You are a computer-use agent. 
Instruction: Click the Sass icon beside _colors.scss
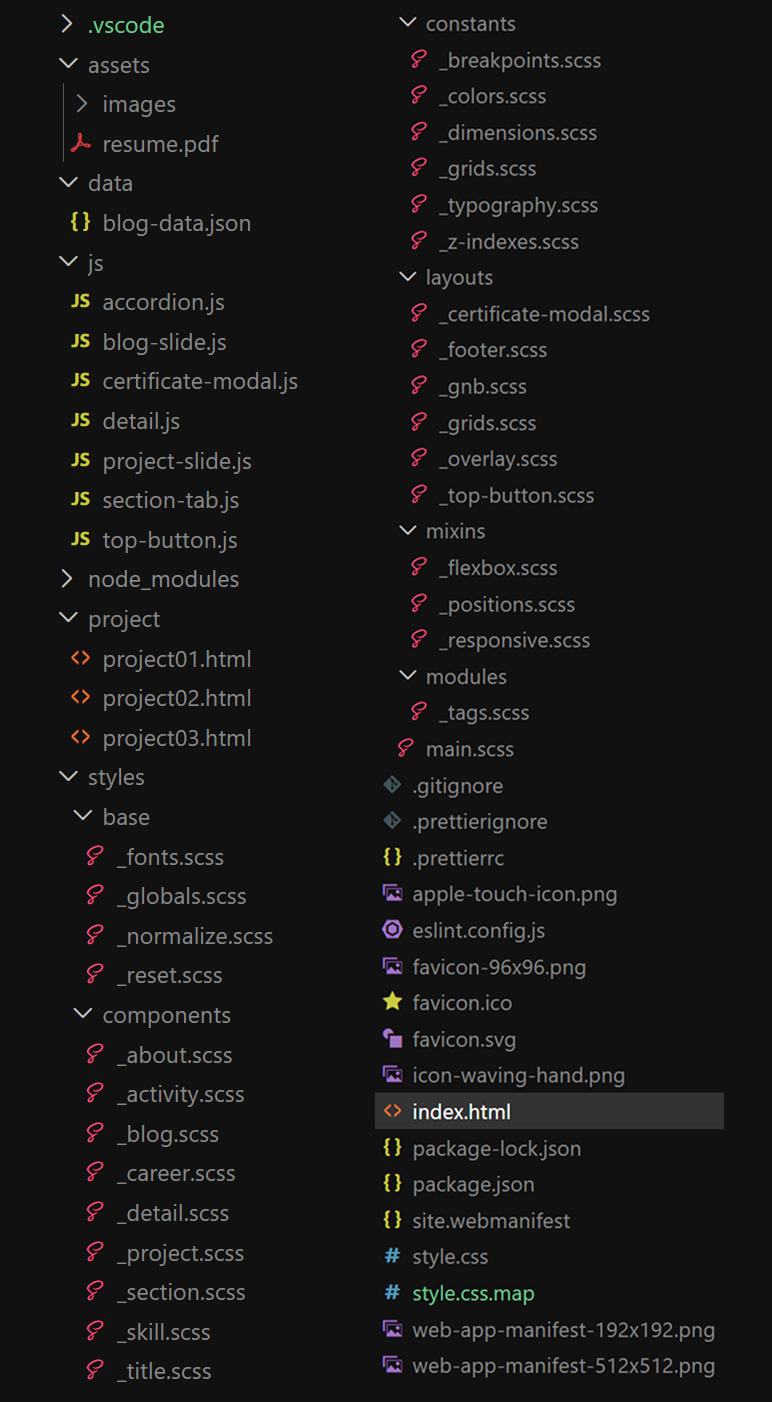(x=420, y=96)
